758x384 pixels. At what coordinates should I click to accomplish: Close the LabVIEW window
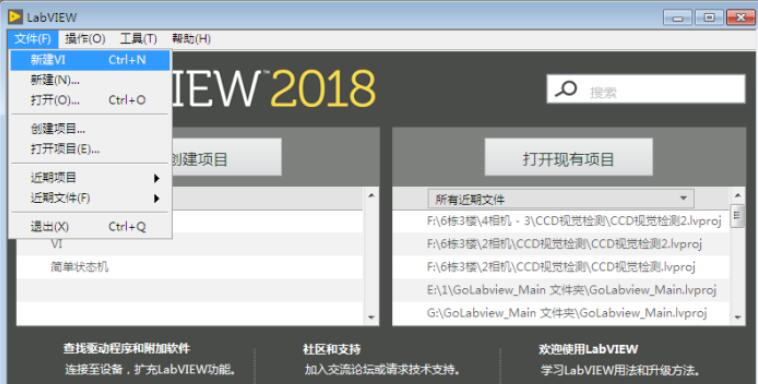(741, 17)
